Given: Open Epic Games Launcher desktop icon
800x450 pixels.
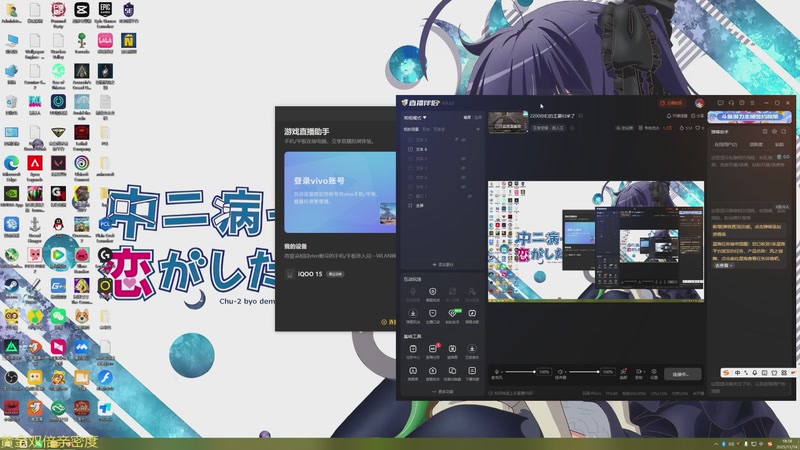Looking at the screenshot, I should tap(105, 14).
